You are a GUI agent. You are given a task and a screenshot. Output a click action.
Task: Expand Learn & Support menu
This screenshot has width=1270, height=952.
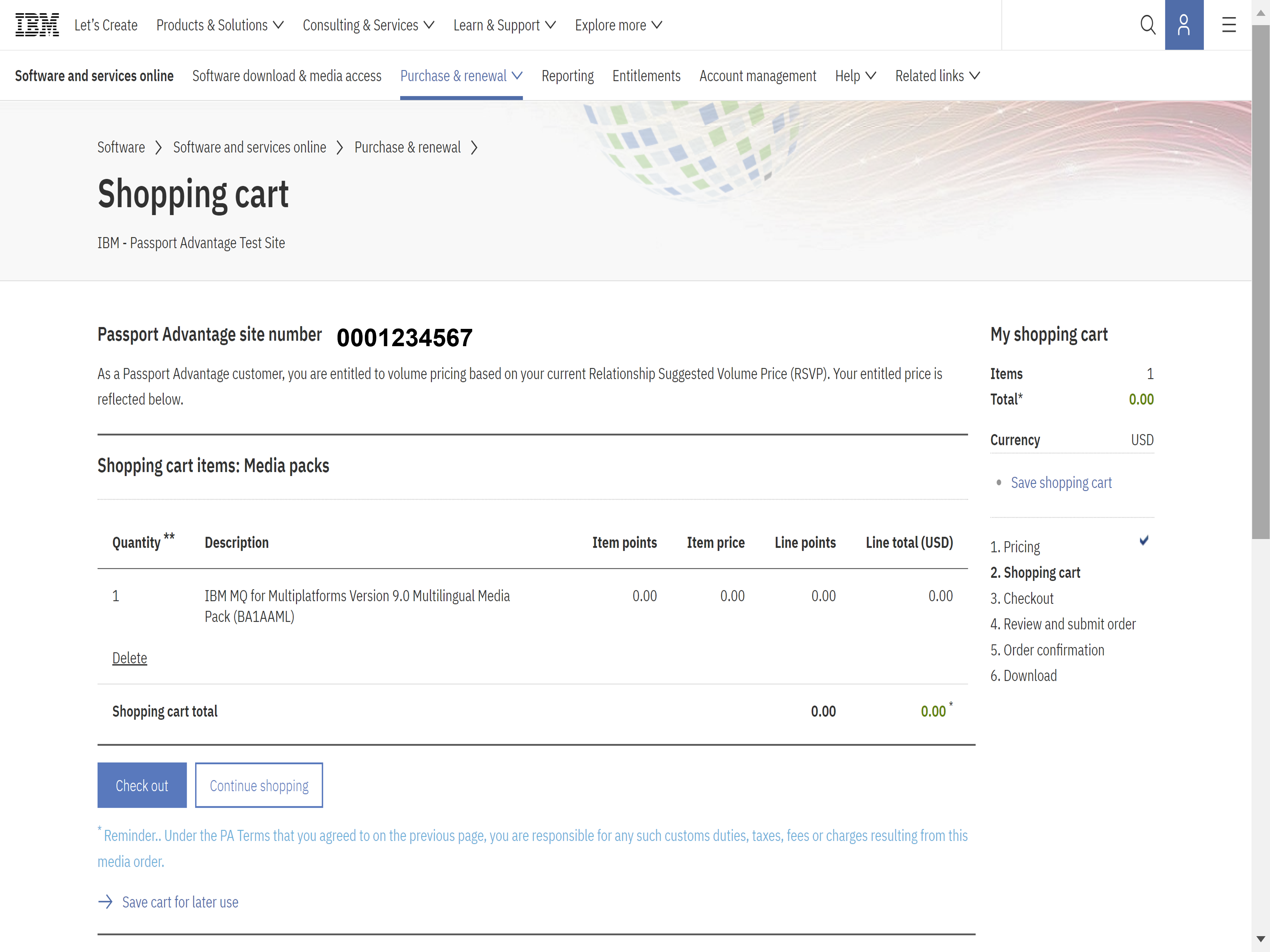pos(505,25)
